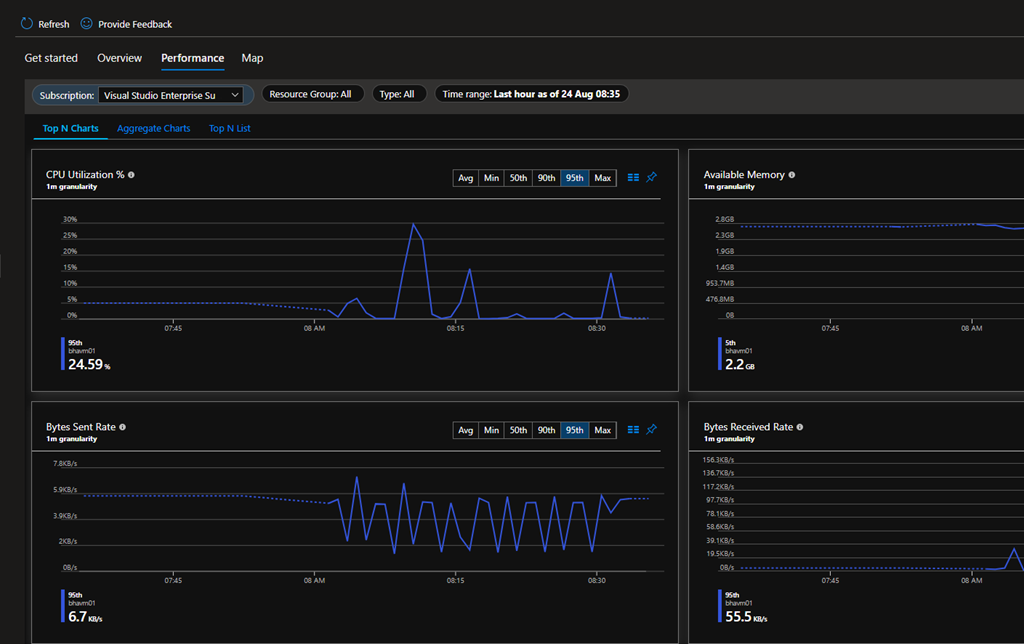Click the bhavm01 legend under CPU chart

tap(80, 351)
